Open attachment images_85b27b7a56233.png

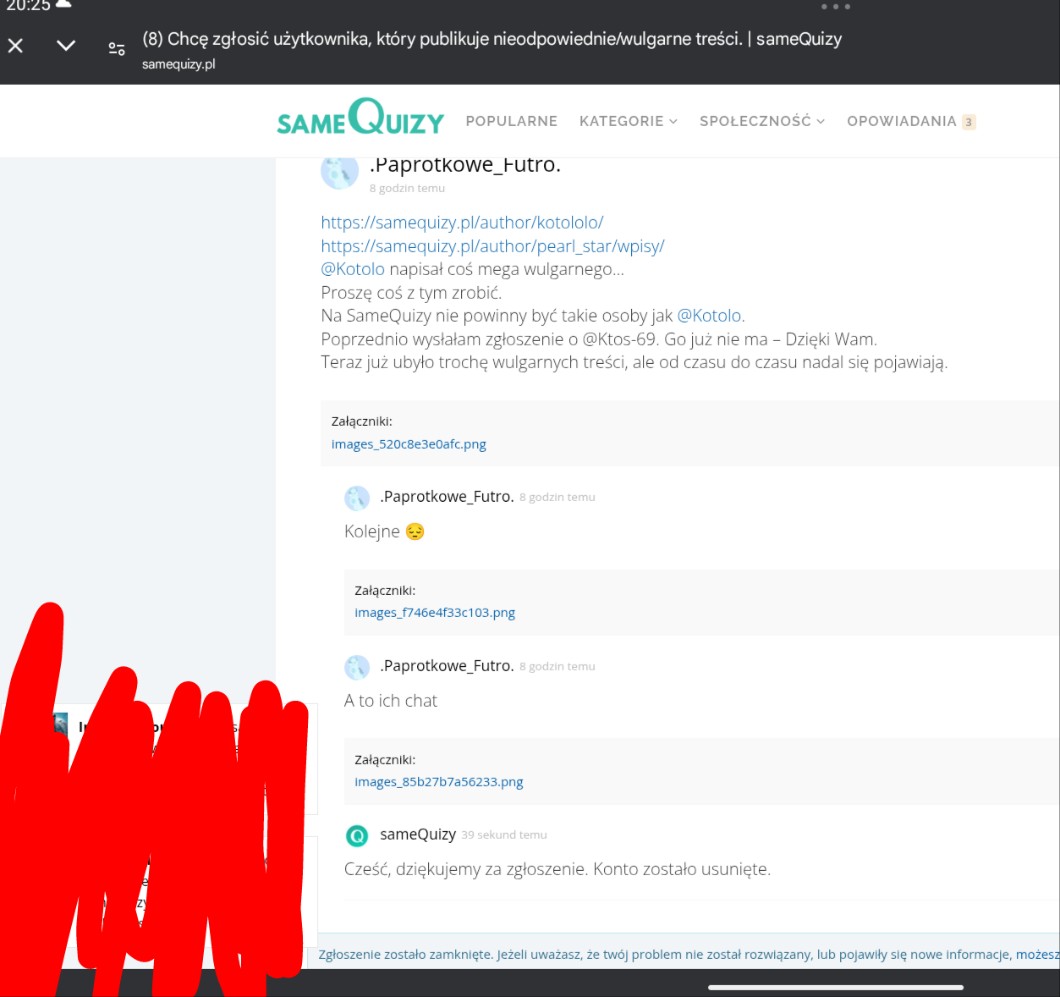pyautogui.click(x=438, y=782)
